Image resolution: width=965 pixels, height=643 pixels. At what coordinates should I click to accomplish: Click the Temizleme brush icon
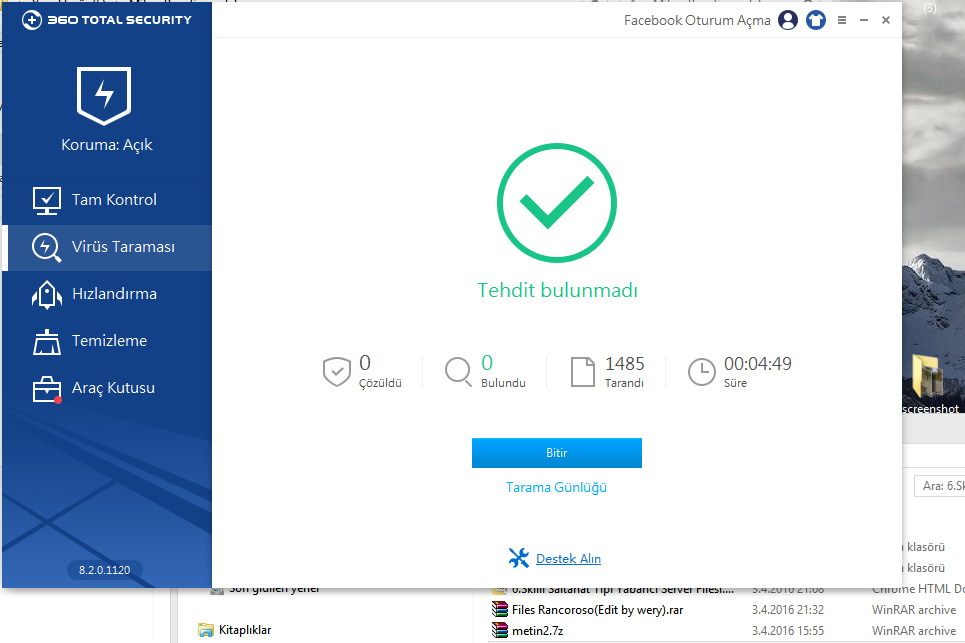pyautogui.click(x=47, y=342)
